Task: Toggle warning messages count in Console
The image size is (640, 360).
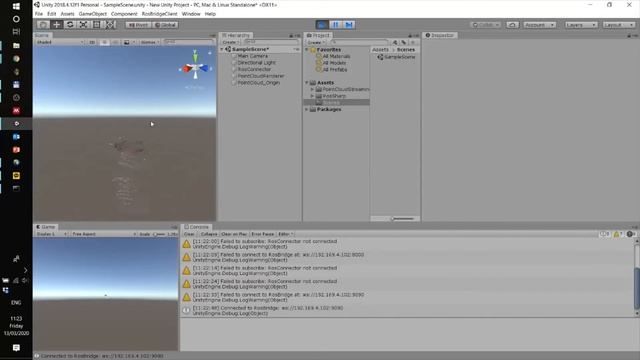Action: point(617,234)
